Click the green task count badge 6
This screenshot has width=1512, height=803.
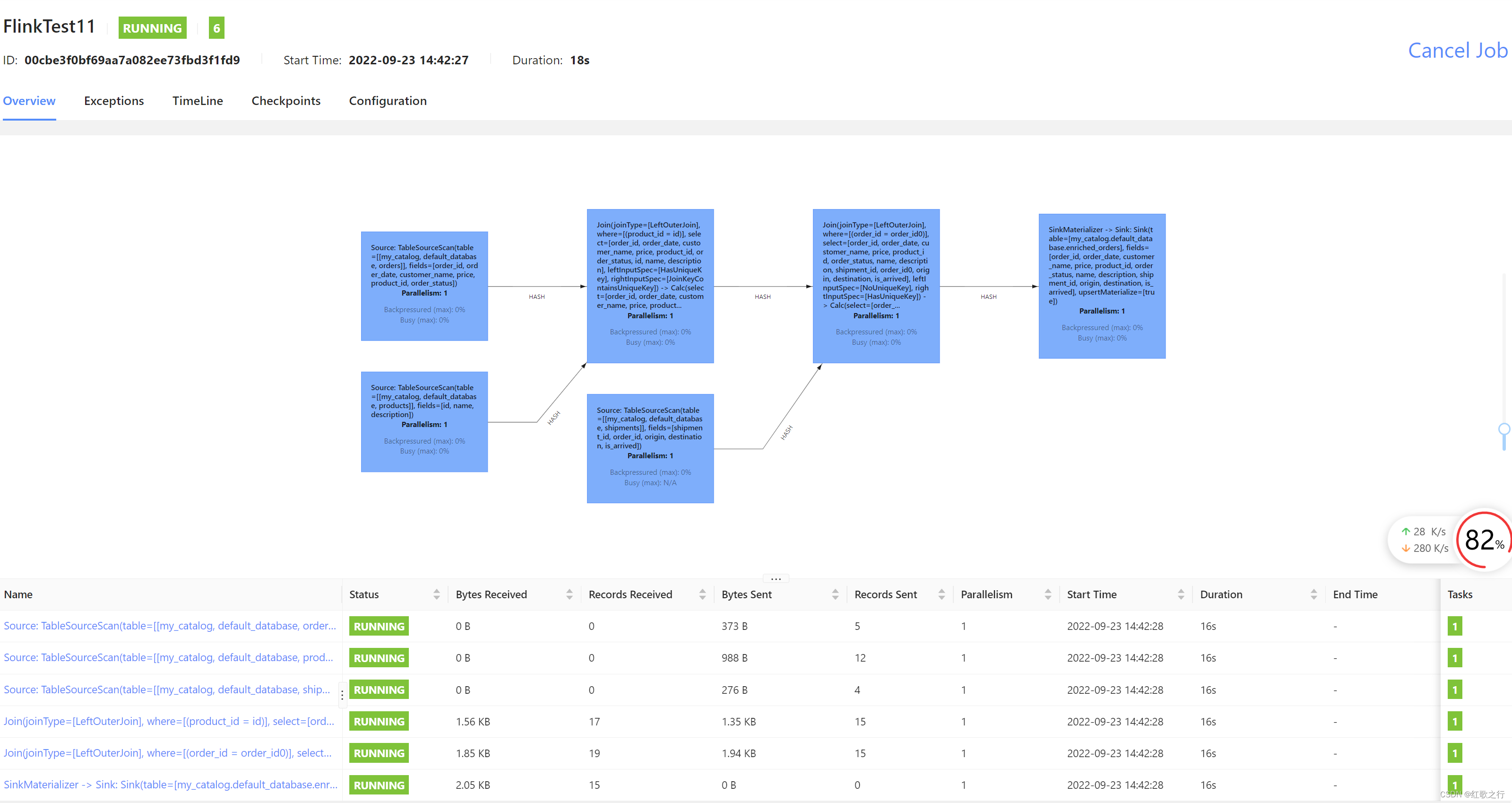click(216, 27)
